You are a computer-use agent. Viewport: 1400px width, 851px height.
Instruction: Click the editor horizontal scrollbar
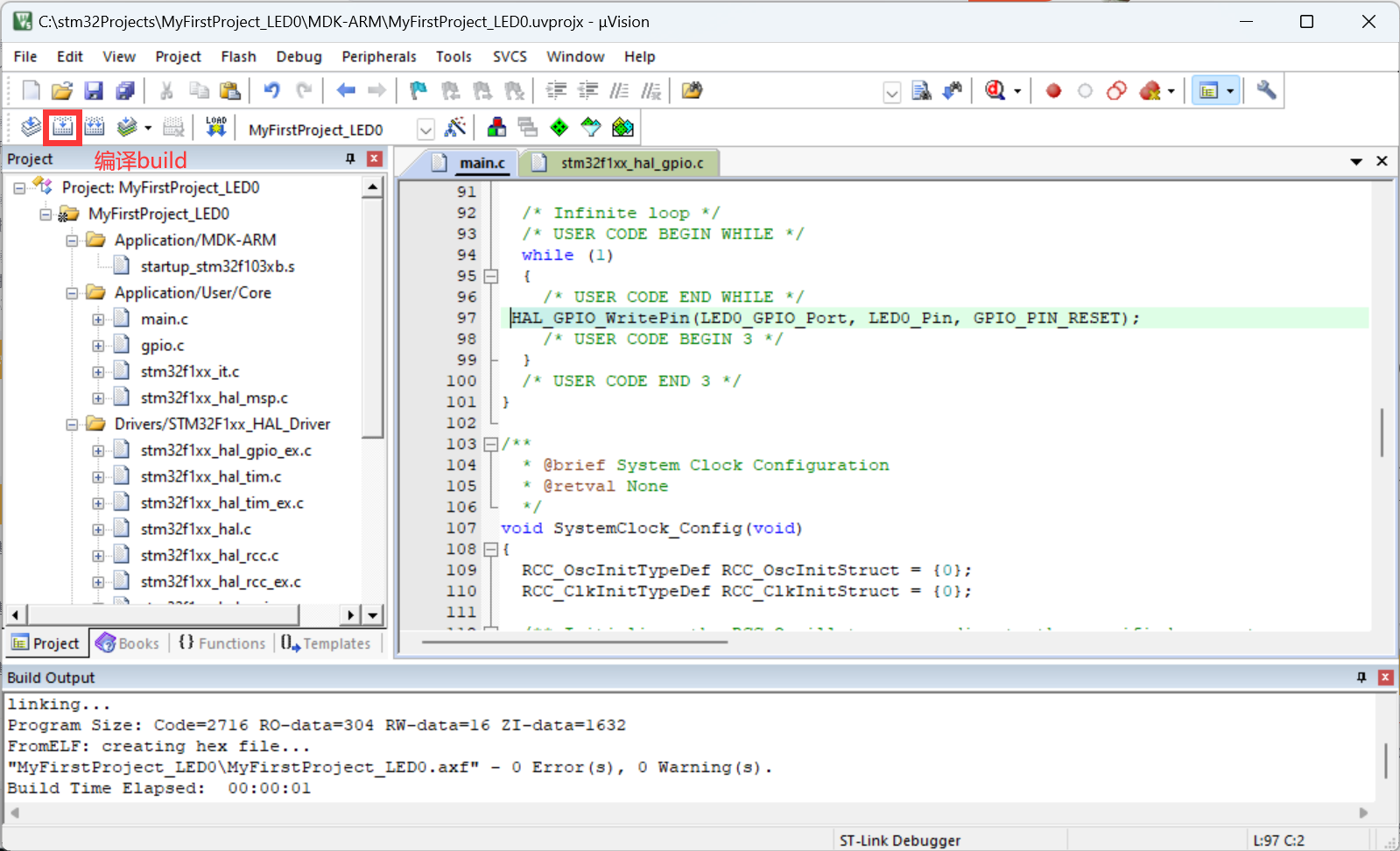[574, 642]
